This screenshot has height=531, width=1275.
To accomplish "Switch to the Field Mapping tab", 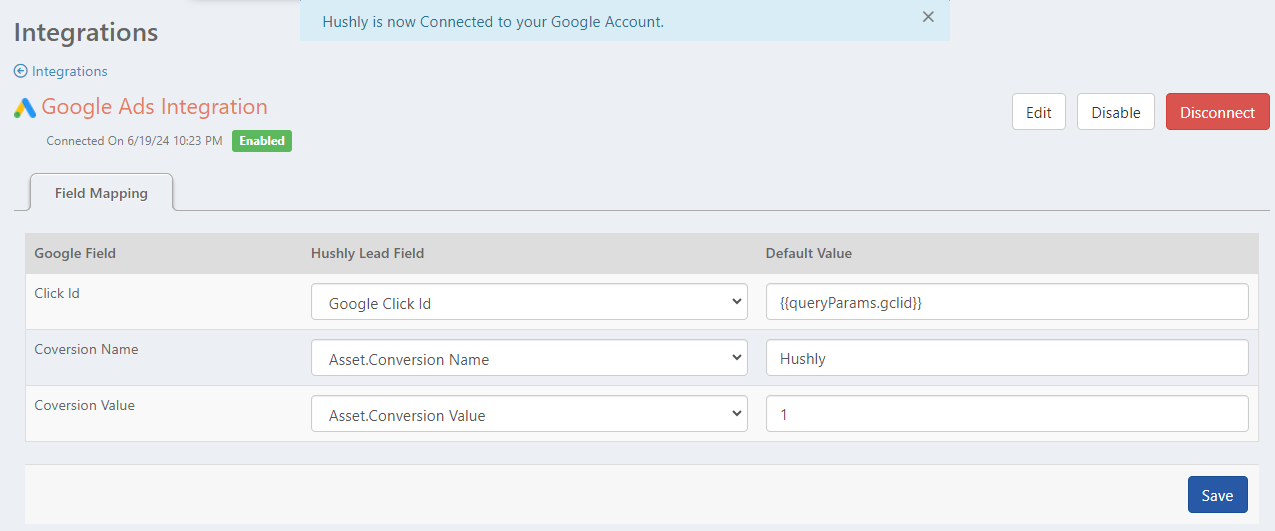I will (101, 193).
